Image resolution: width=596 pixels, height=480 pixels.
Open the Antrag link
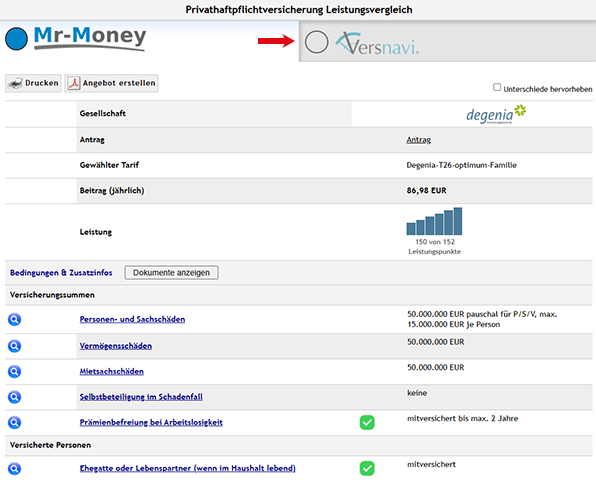click(418, 140)
